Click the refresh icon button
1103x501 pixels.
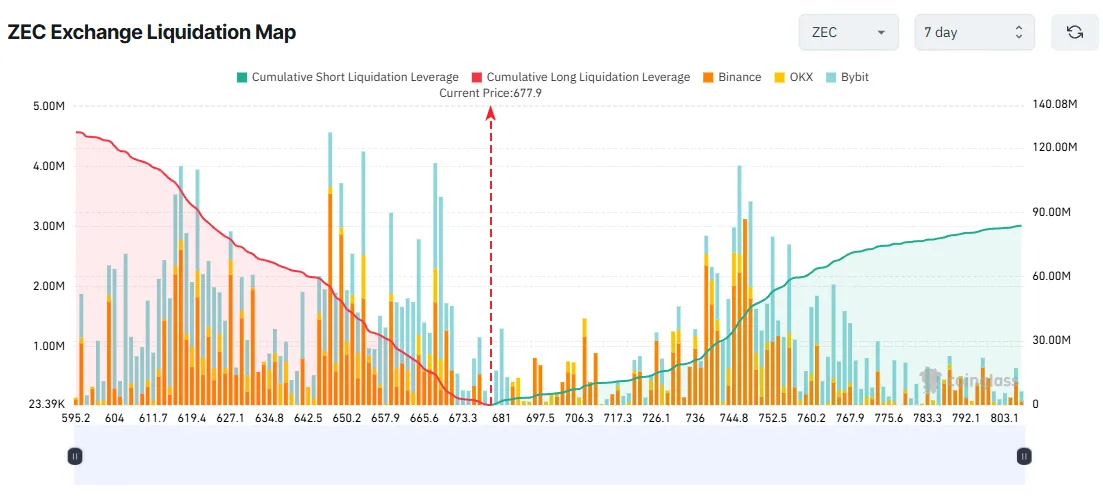(x=1075, y=32)
